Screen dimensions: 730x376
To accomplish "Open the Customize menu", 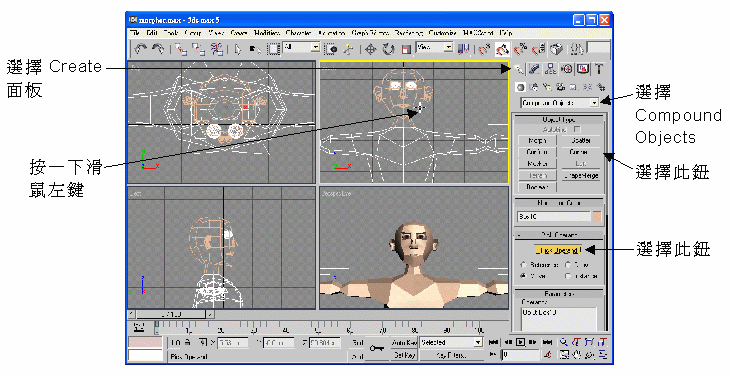I will tap(442, 33).
